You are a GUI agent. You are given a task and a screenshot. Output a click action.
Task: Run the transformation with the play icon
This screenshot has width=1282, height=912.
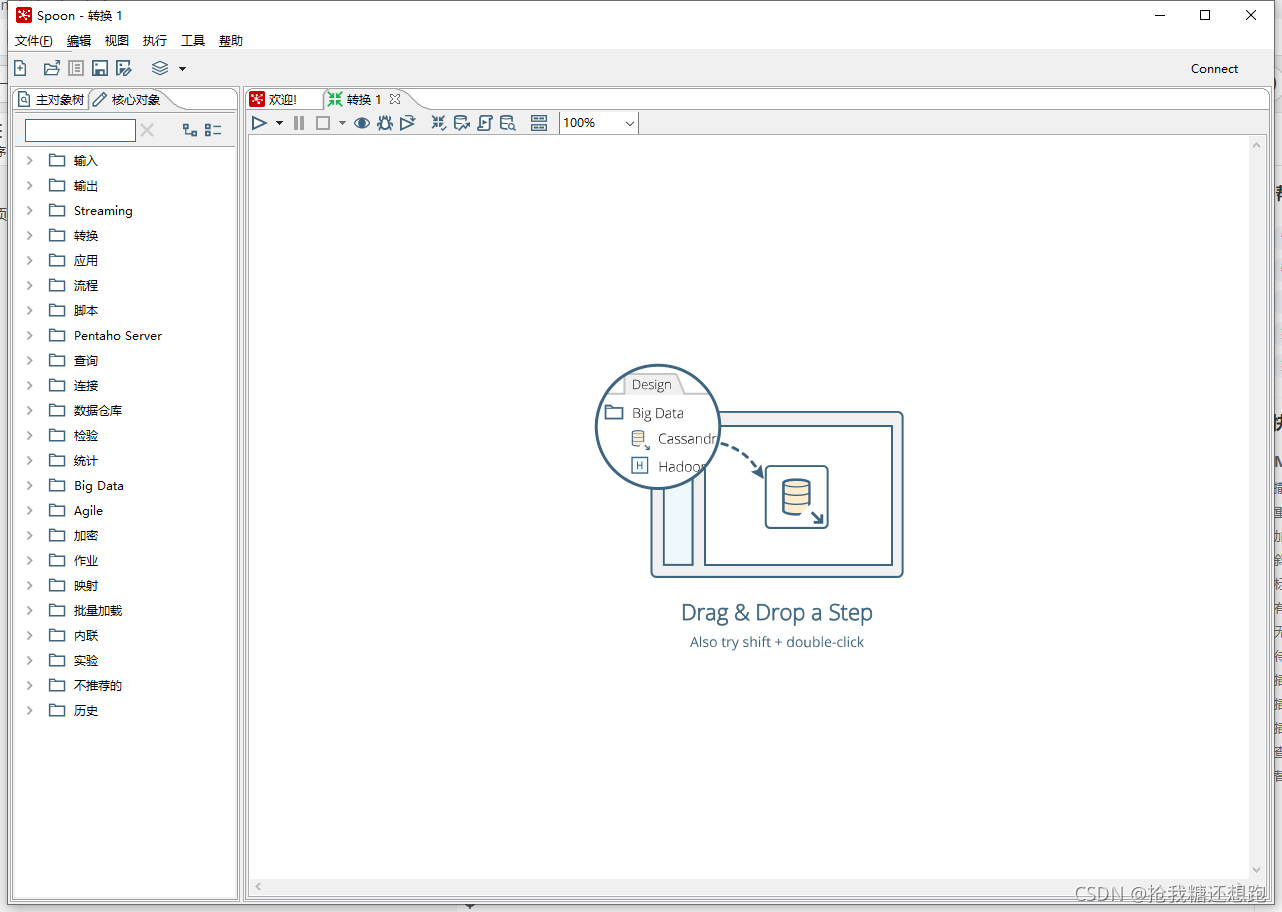coord(259,123)
